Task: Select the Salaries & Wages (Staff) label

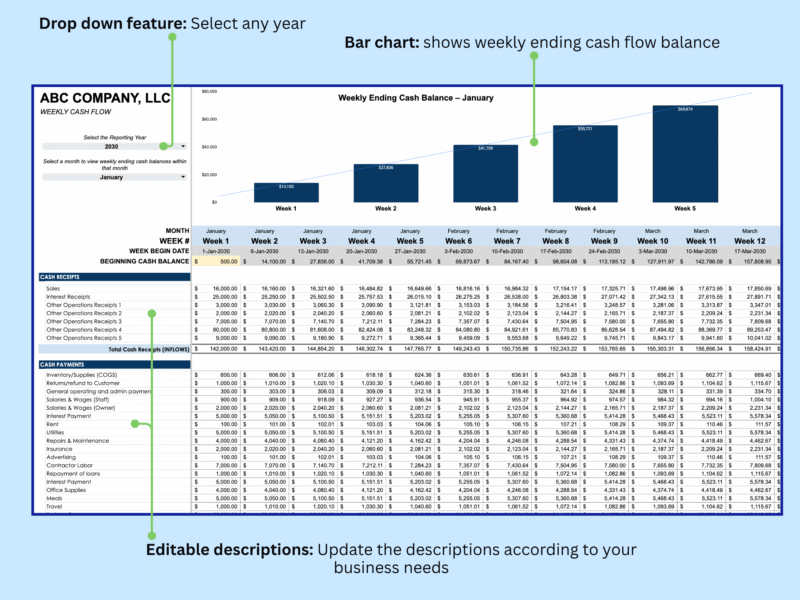Action: pyautogui.click(x=78, y=399)
